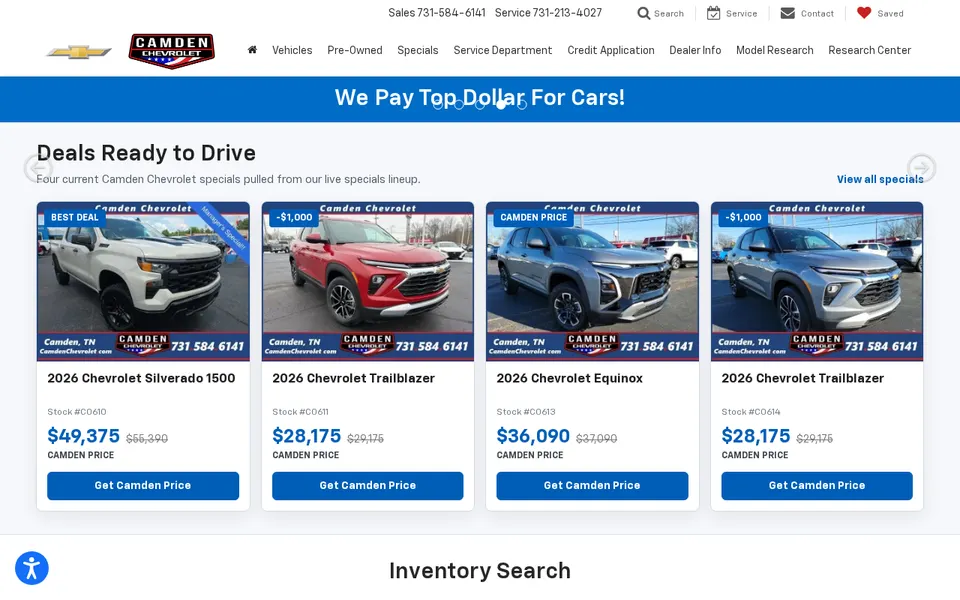The height and width of the screenshot is (600, 960).
Task: Open the Vehicles menu
Action: pos(292,50)
